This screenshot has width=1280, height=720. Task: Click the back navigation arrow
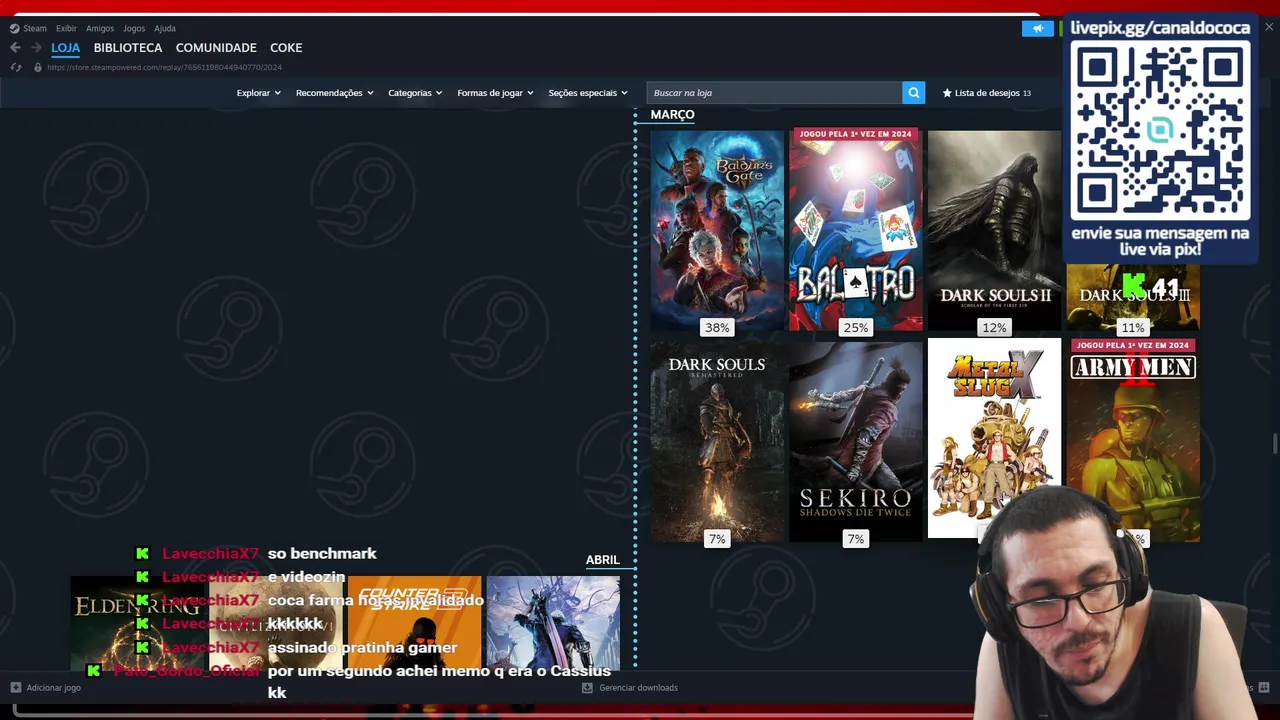click(x=15, y=48)
